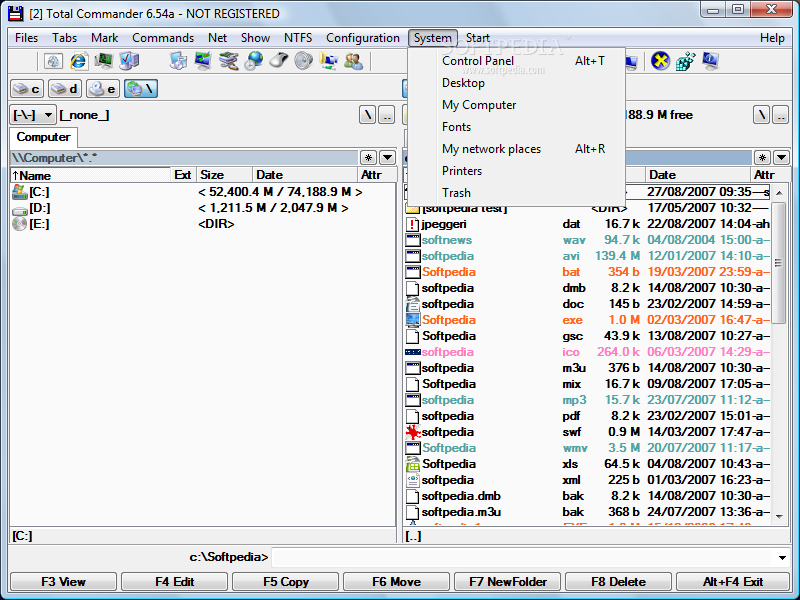Open the speaker sound settings icon
The image size is (800, 600).
click(x=304, y=61)
